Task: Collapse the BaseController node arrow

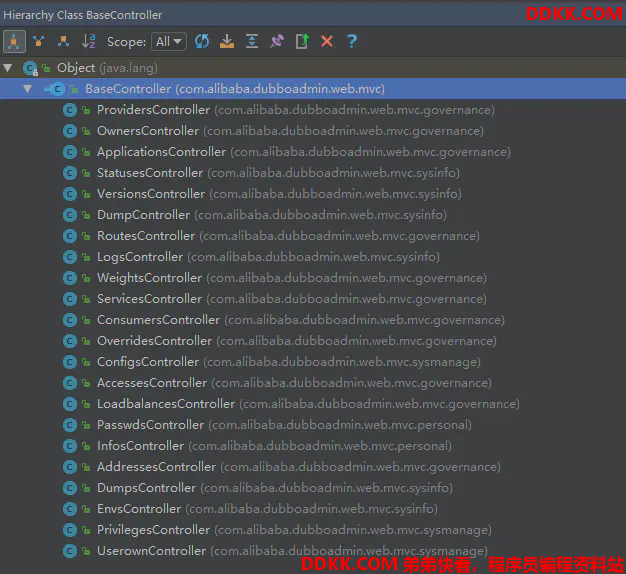Action: (28, 89)
